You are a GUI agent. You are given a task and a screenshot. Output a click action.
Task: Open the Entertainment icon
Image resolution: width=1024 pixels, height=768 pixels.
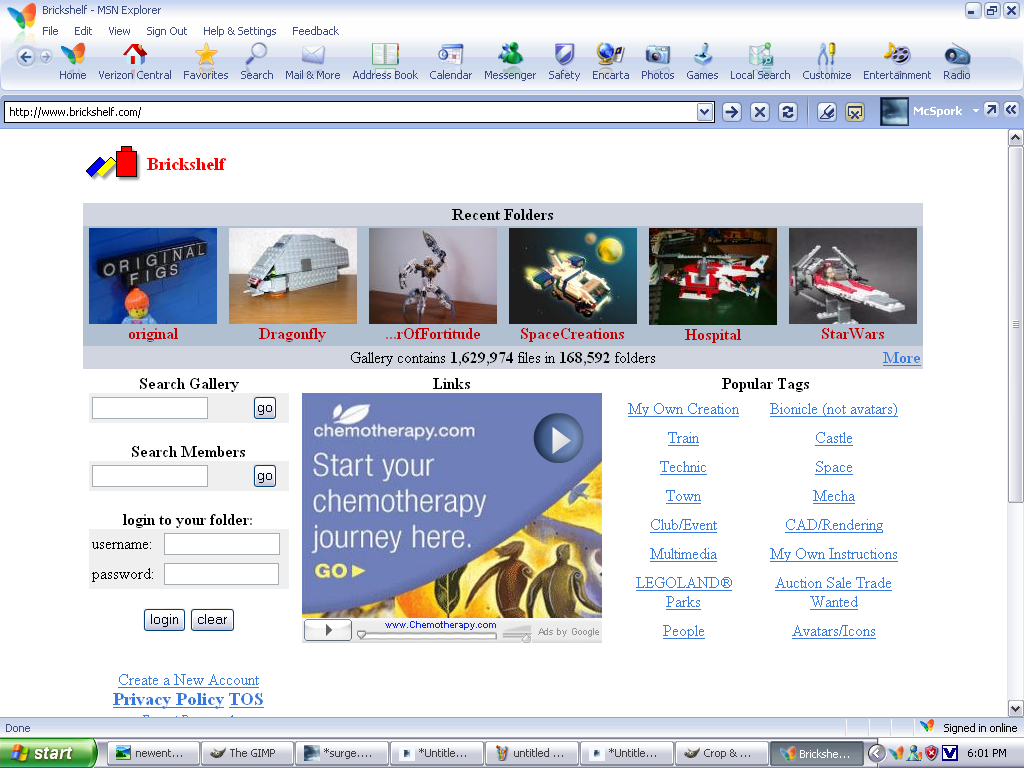(897, 62)
